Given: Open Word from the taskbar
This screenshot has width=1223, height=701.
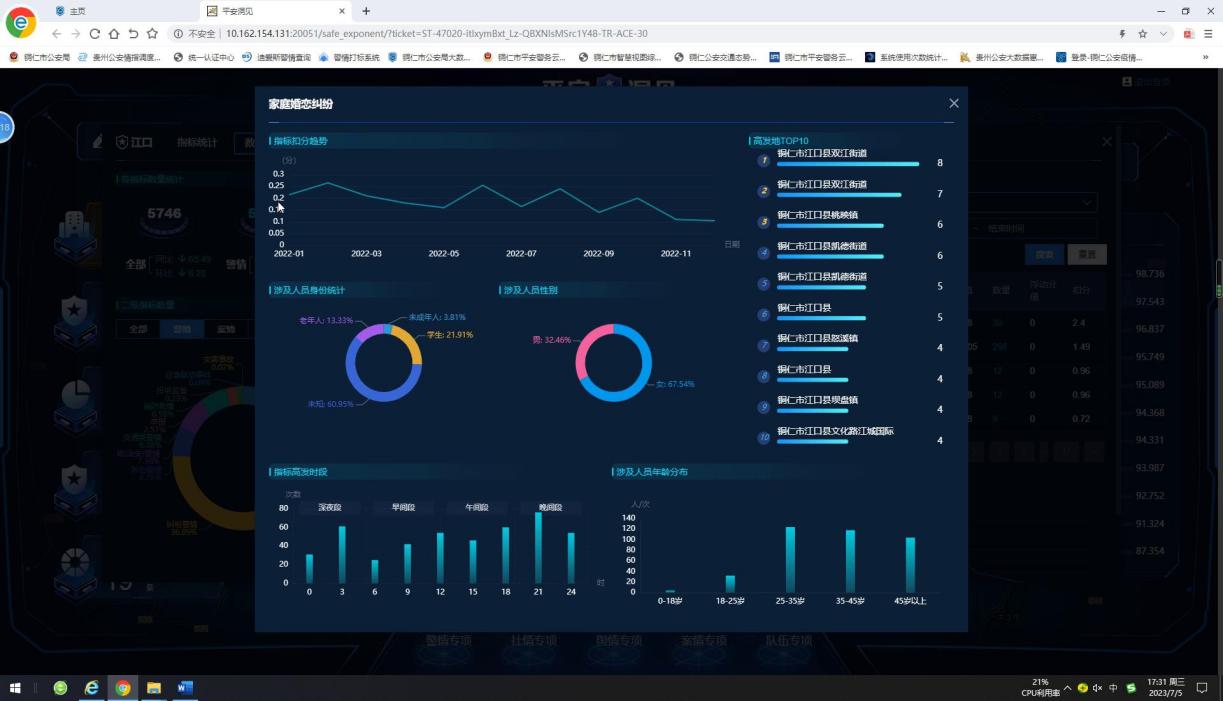Looking at the screenshot, I should [x=185, y=688].
